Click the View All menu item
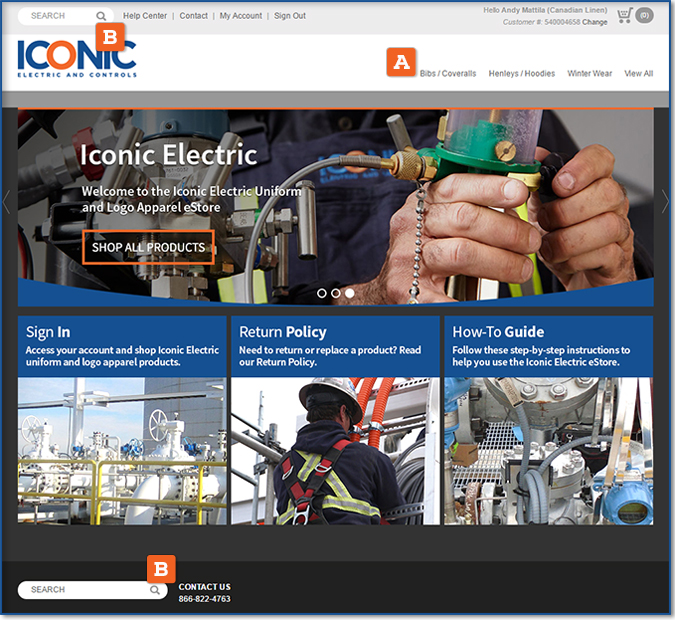Viewport: 675px width, 620px height. 638,74
